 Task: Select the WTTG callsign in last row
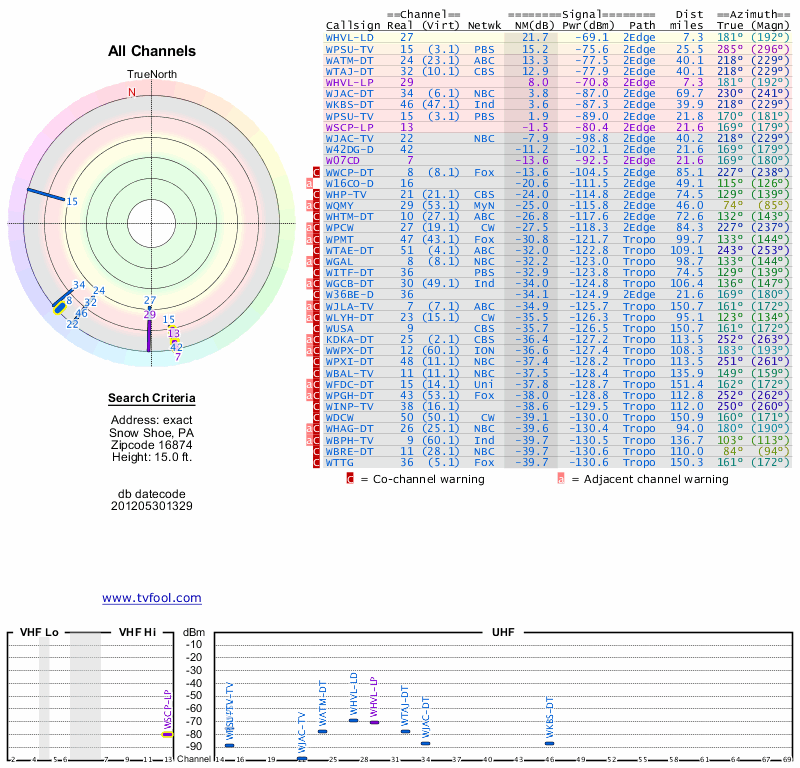tap(342, 462)
